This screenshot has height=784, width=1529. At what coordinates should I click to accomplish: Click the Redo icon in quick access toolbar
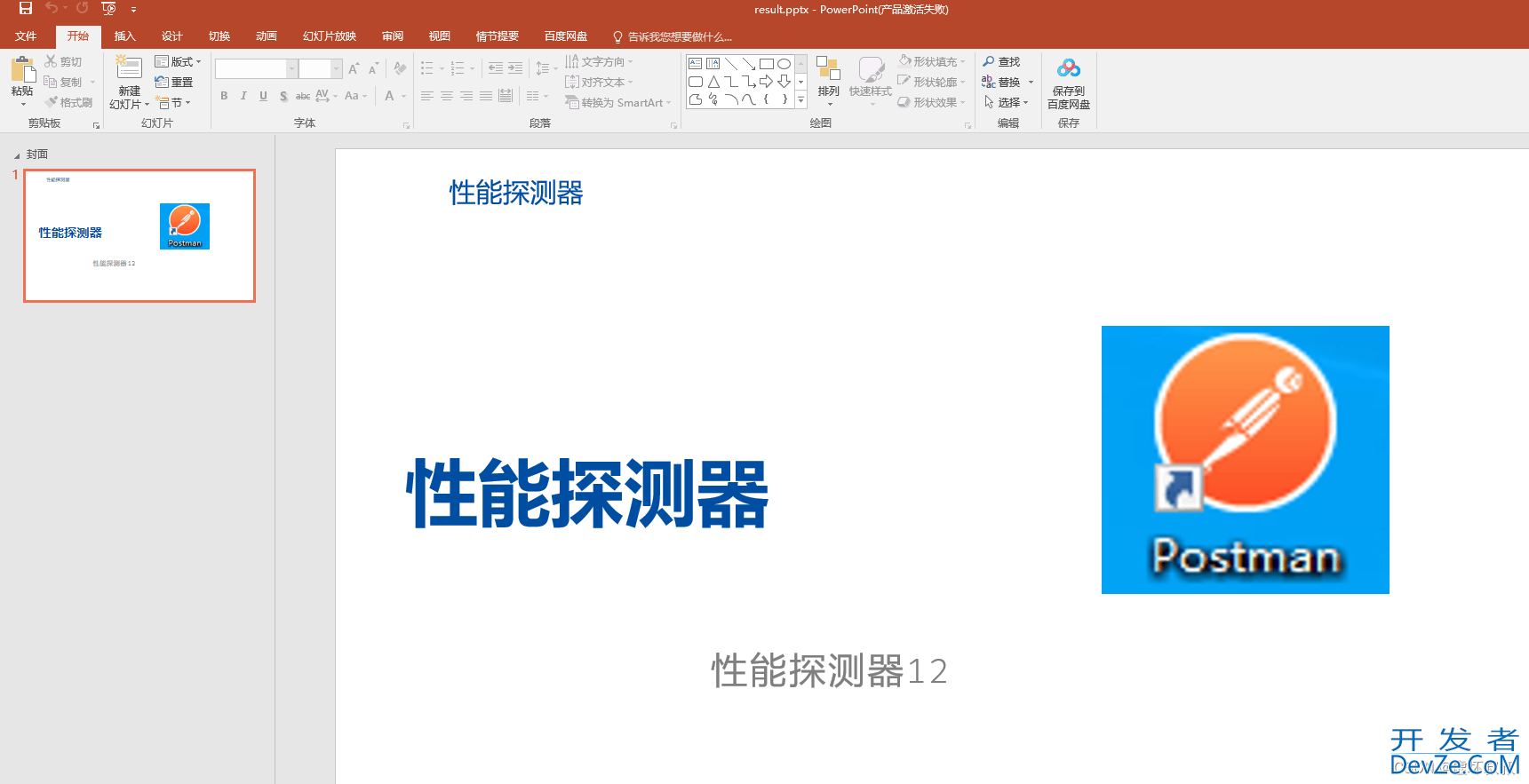pyautogui.click(x=82, y=9)
